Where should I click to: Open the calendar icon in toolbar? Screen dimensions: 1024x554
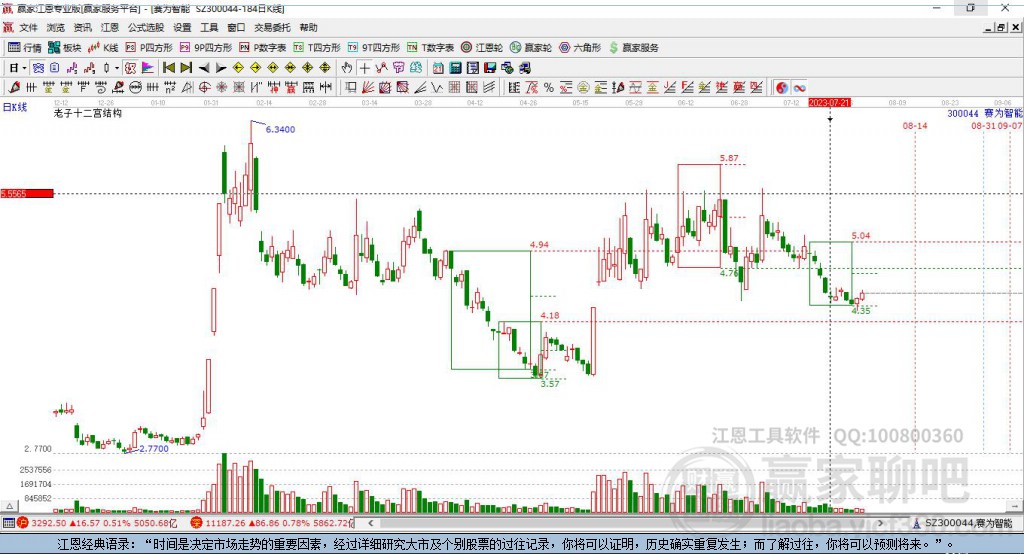(438, 68)
